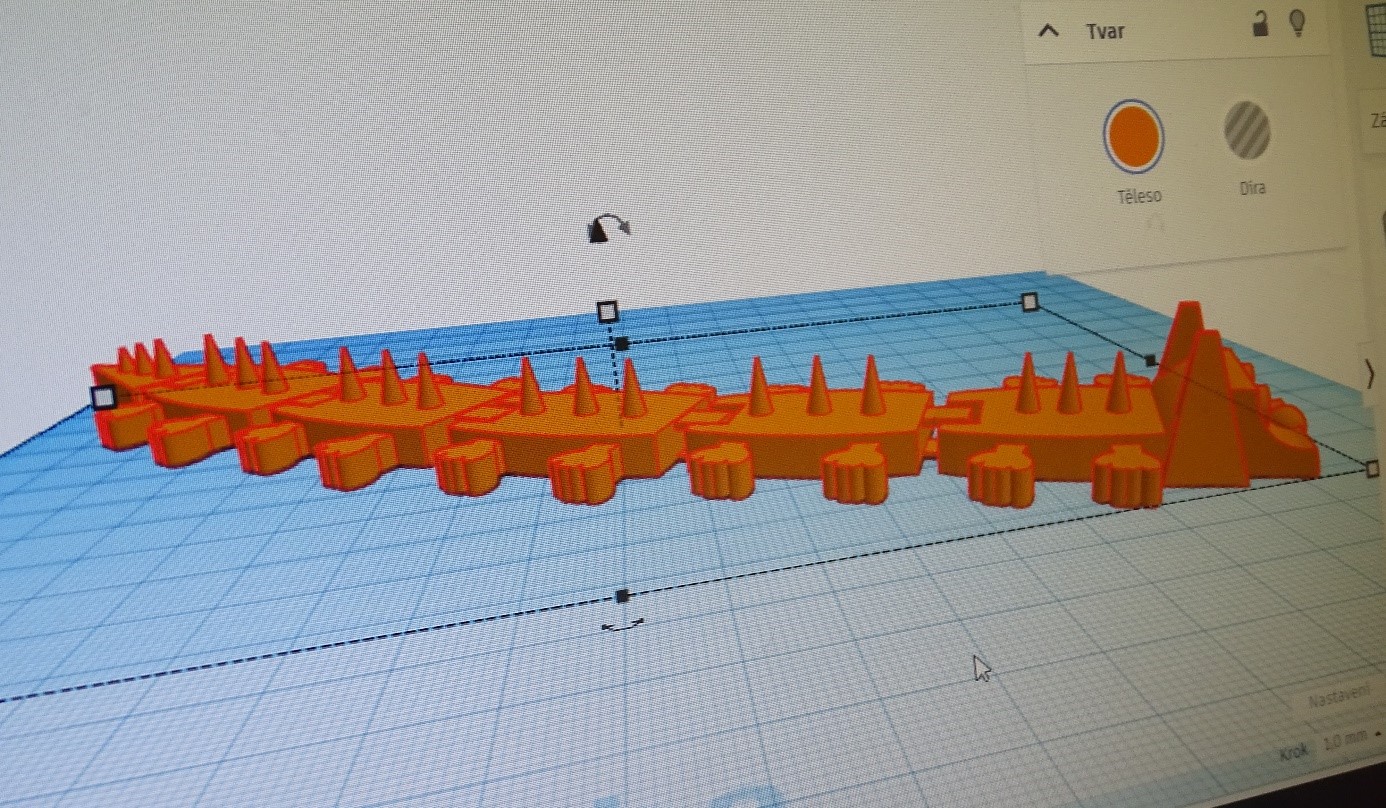The width and height of the screenshot is (1386, 808).
Task: Collapse the Tvar inspector panel
Action: 1047,30
